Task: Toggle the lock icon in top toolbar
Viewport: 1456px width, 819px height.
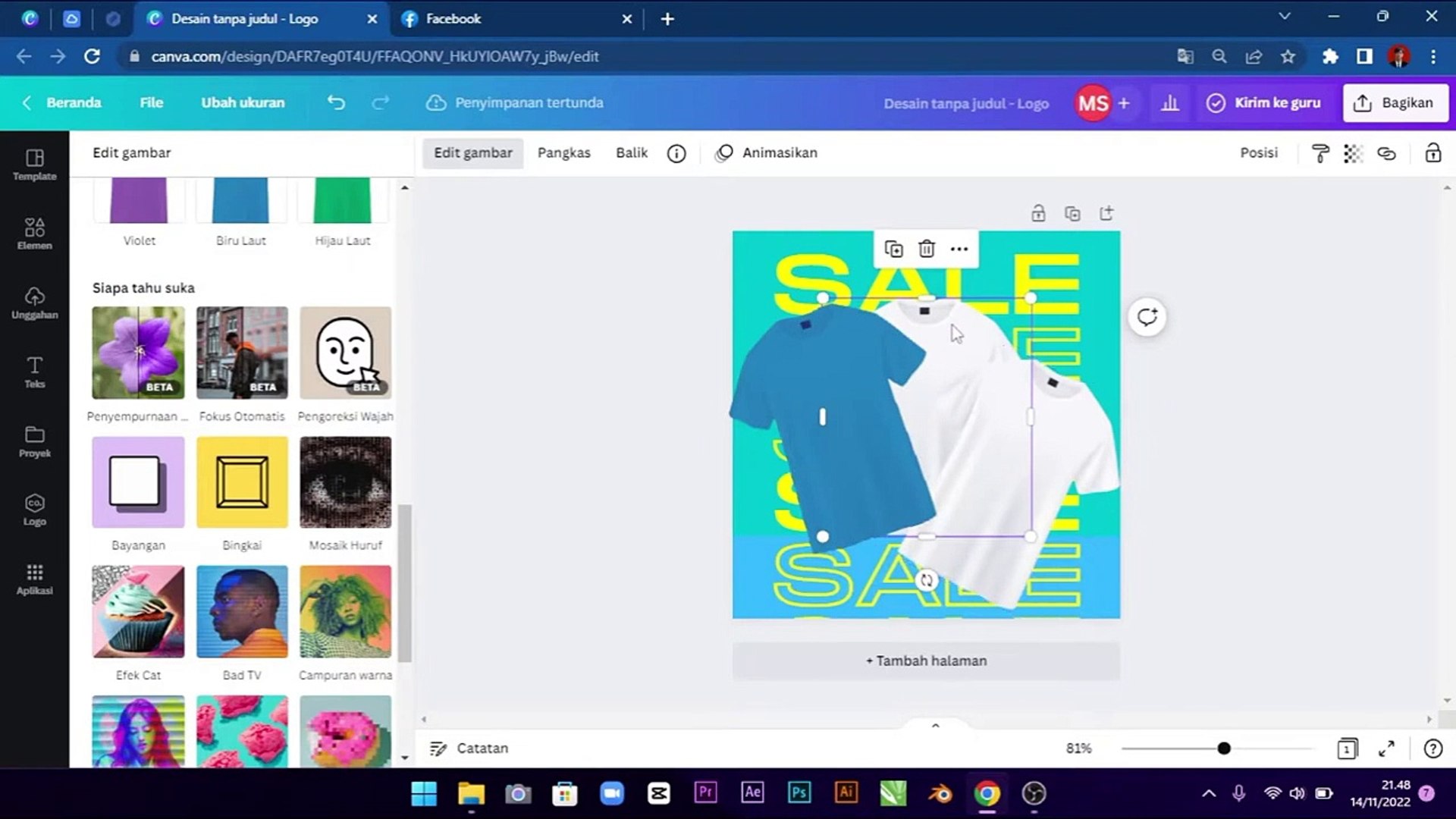Action: point(1432,153)
